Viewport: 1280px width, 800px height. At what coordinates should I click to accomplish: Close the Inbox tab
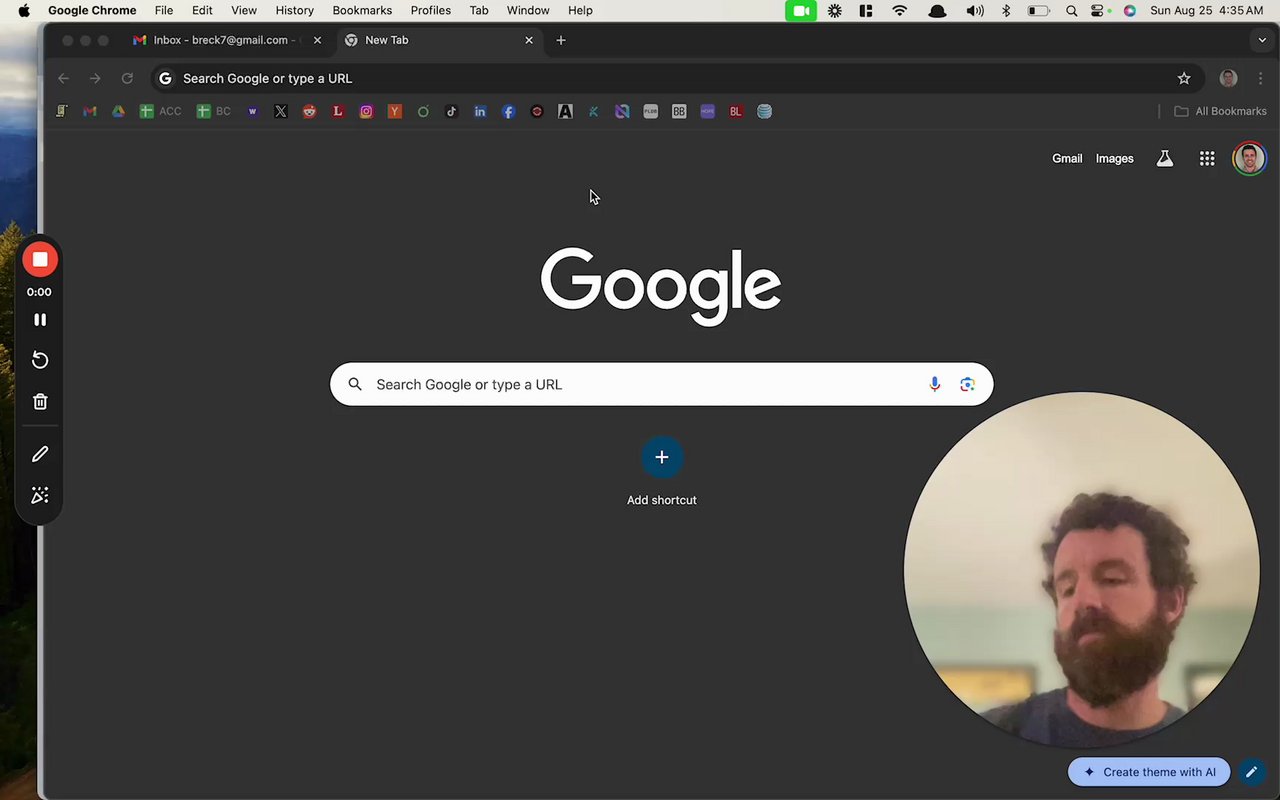coord(317,40)
